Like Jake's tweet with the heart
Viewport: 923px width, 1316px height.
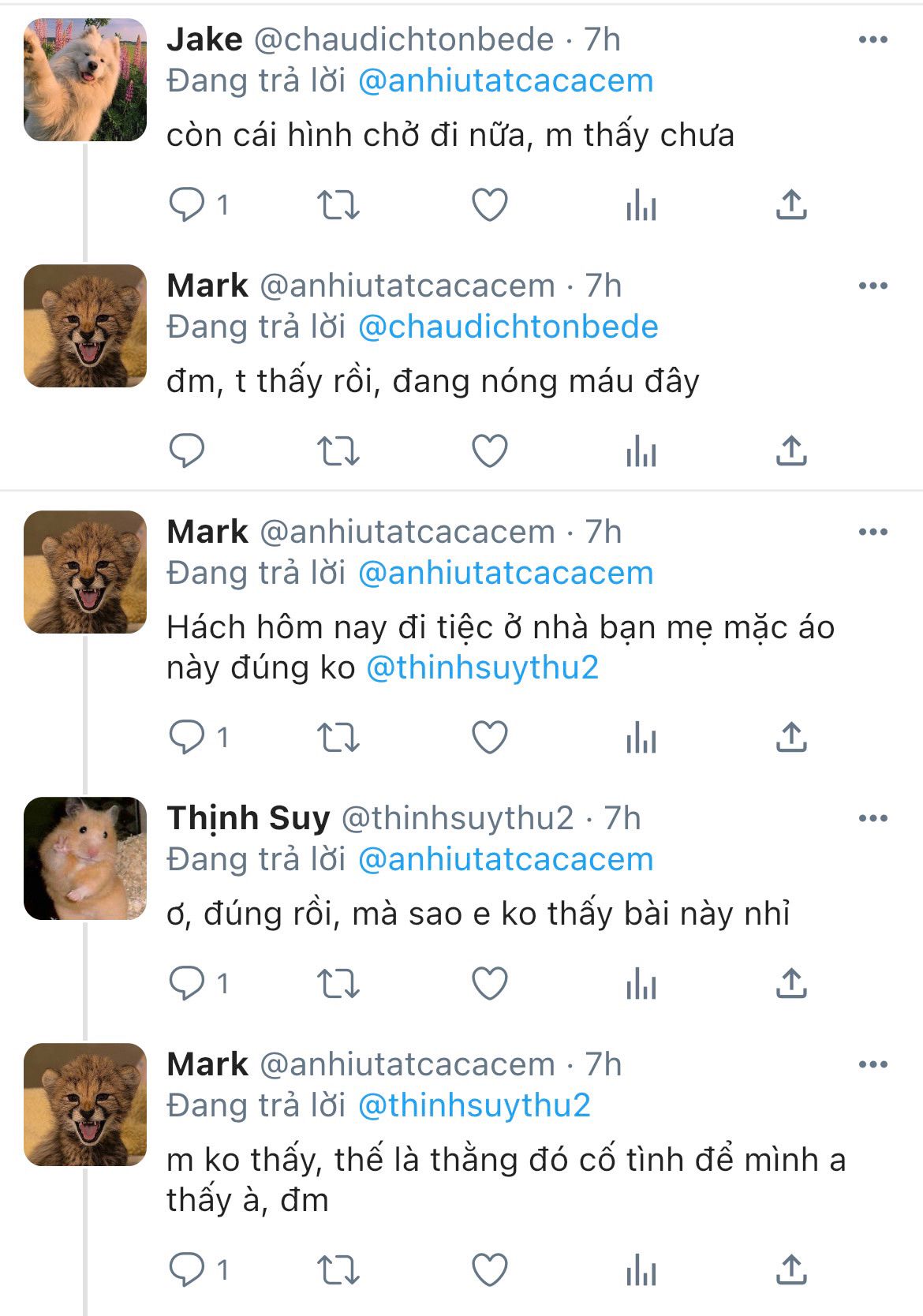(489, 205)
